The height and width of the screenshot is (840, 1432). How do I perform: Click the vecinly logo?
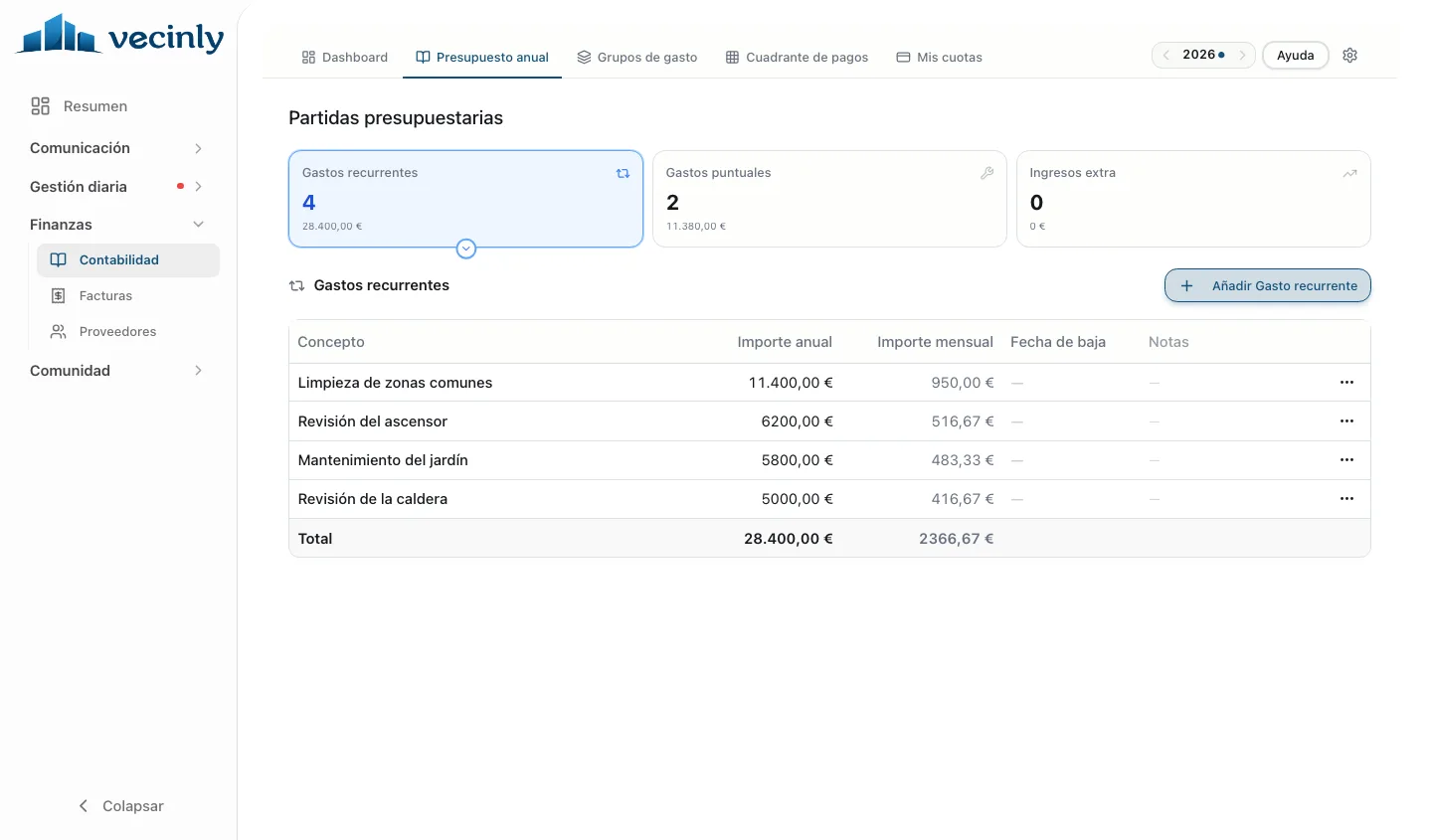pyautogui.click(x=120, y=35)
